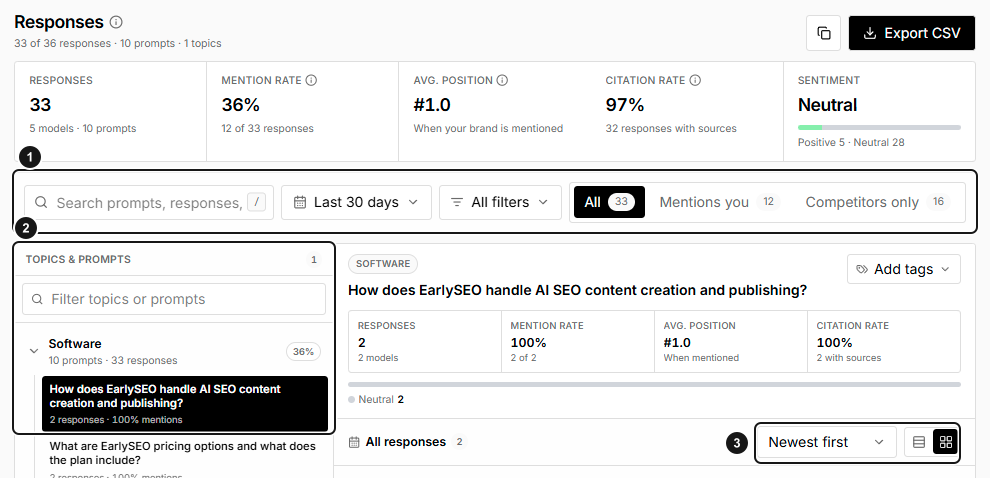Click the Mention Rate info icon in the summary stats
The image size is (990, 478).
tap(311, 80)
